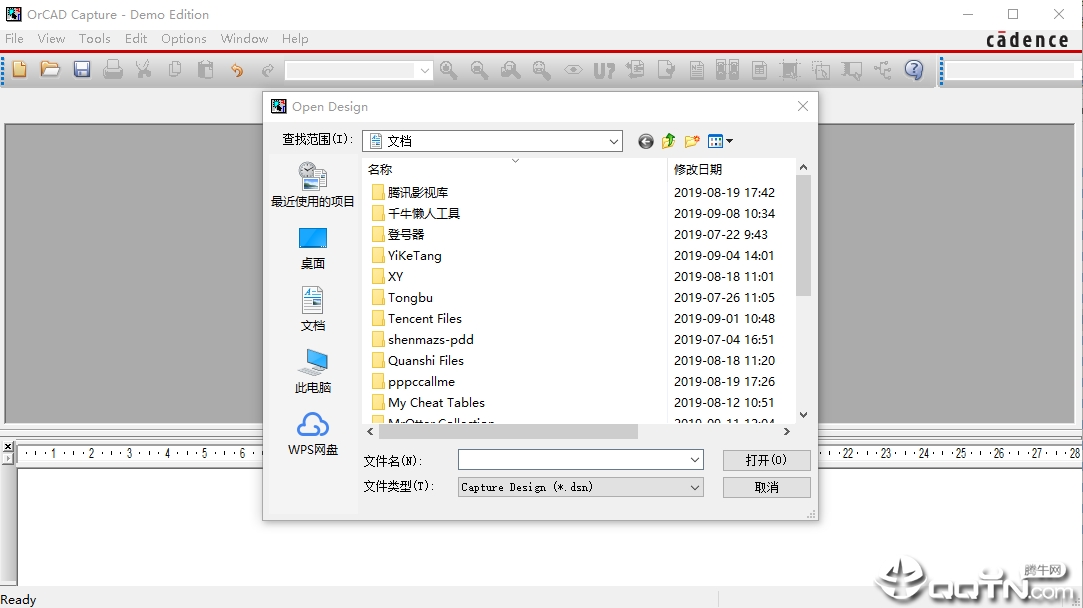Open the Edit menu
Image resolution: width=1083 pixels, height=608 pixels.
coord(136,39)
